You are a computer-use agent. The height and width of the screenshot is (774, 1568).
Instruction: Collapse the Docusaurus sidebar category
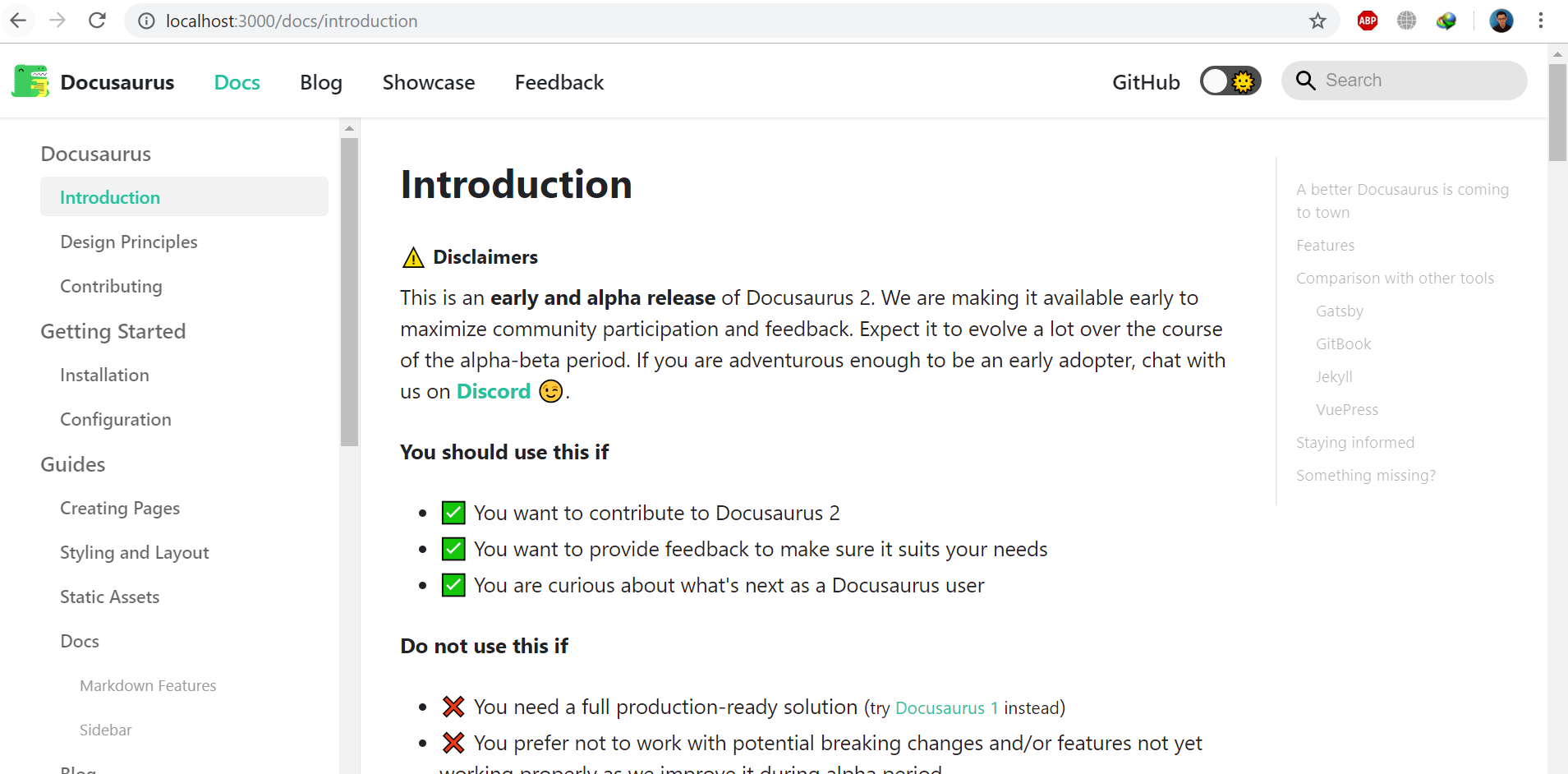click(96, 154)
